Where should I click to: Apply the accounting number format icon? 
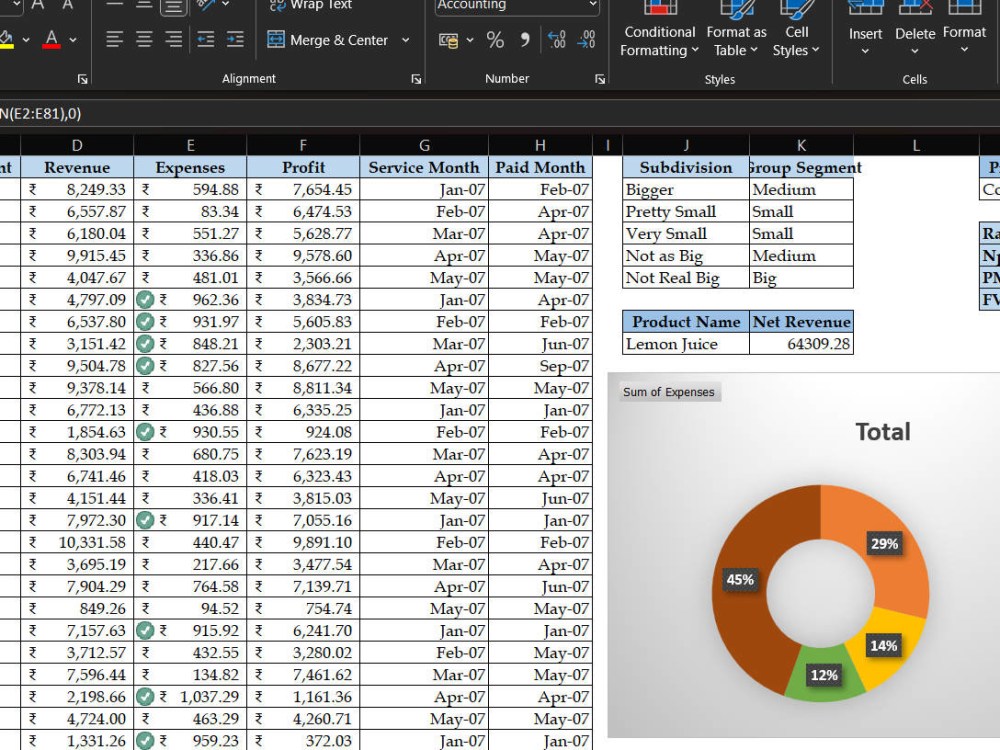pyautogui.click(x=448, y=40)
